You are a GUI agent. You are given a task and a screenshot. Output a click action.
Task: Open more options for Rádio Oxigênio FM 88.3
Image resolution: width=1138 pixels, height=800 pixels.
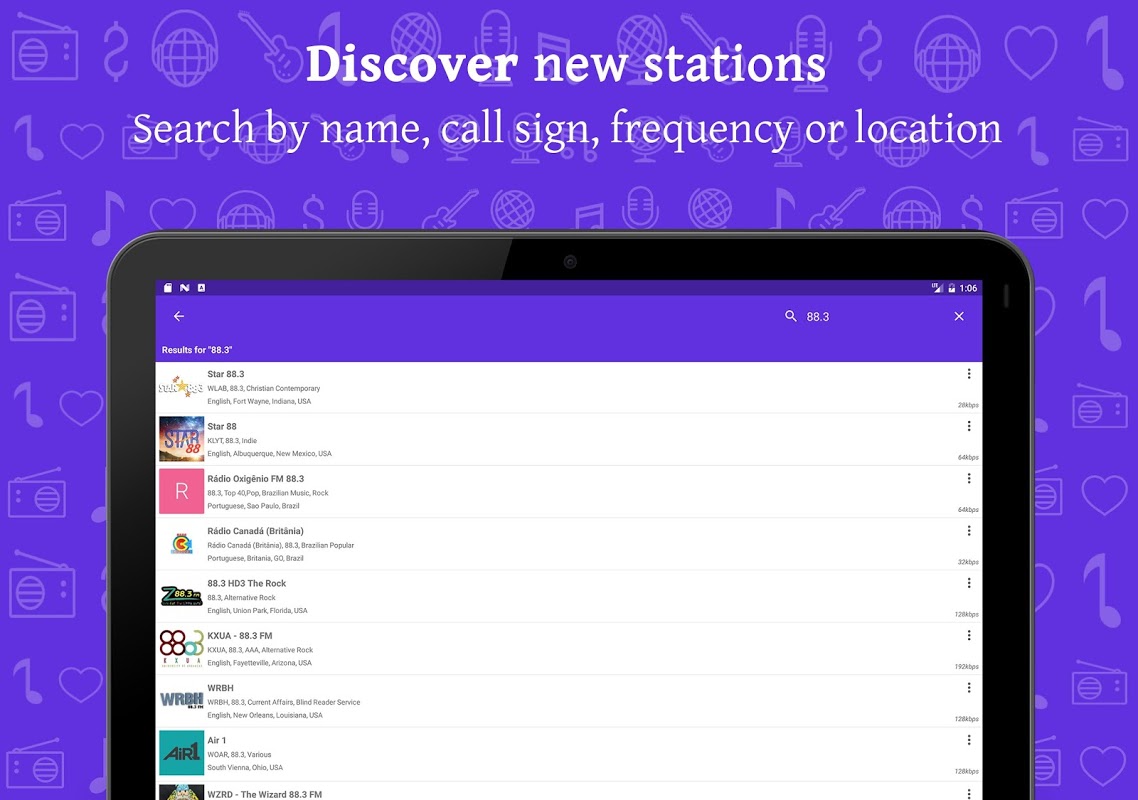click(968, 478)
